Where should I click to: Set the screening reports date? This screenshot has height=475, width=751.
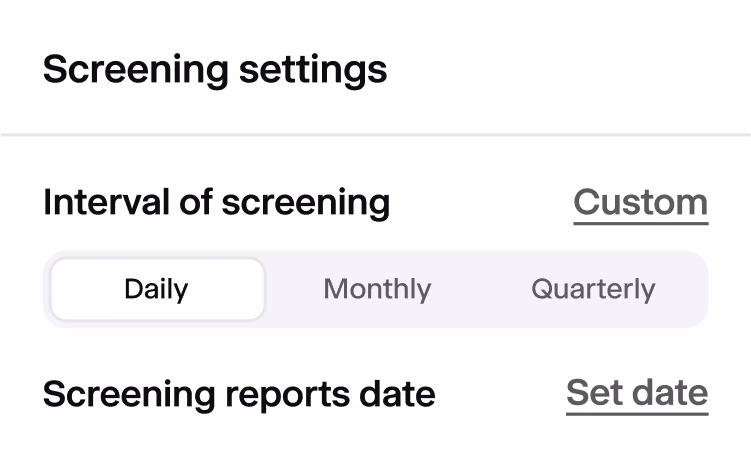(637, 394)
